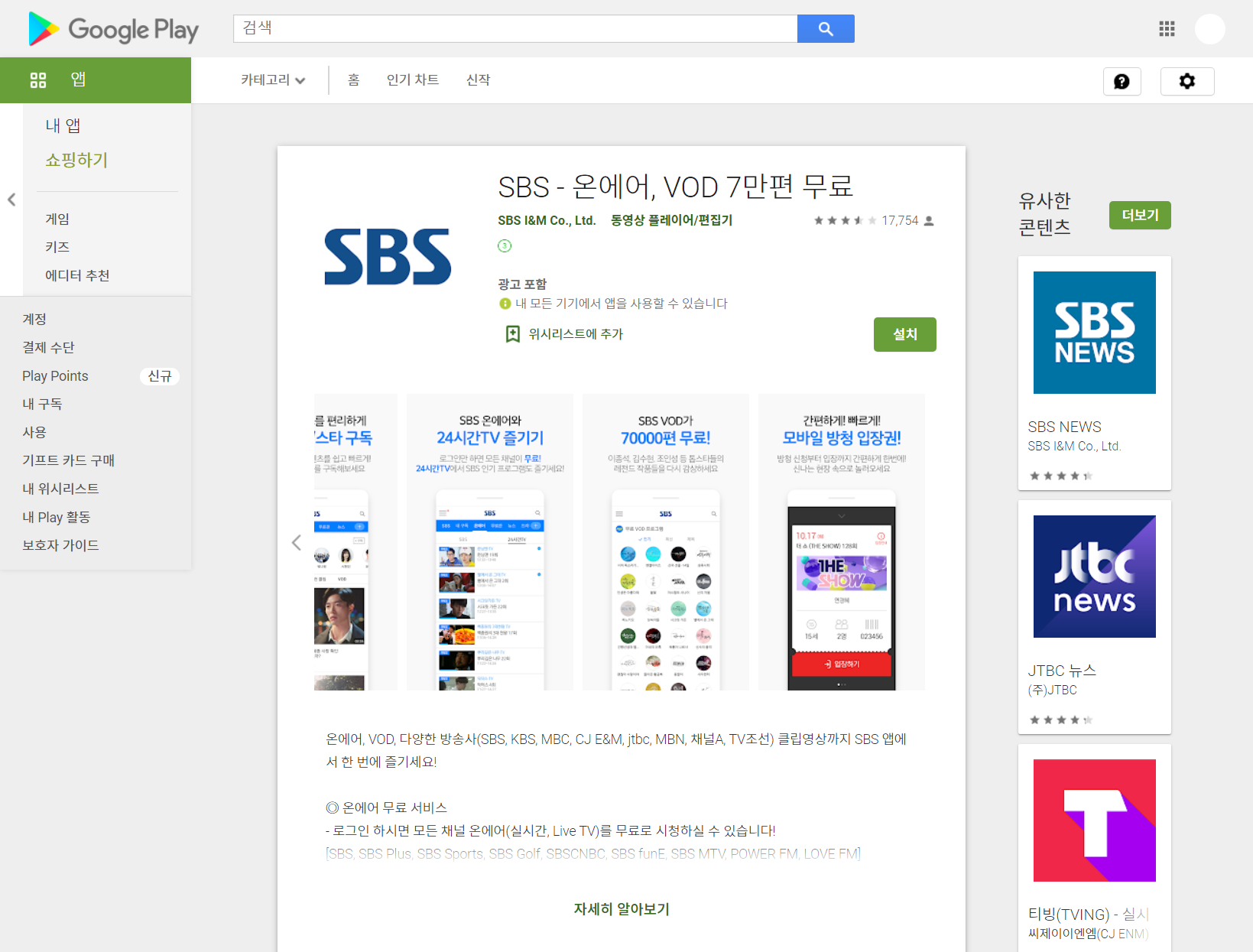1253x952 pixels.
Task: Click the star rating for the SBS app
Action: (x=845, y=220)
